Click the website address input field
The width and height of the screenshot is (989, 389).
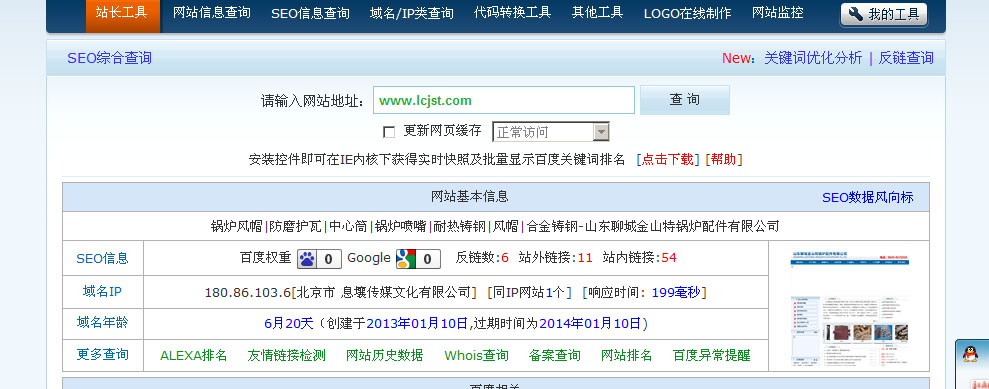pos(504,100)
